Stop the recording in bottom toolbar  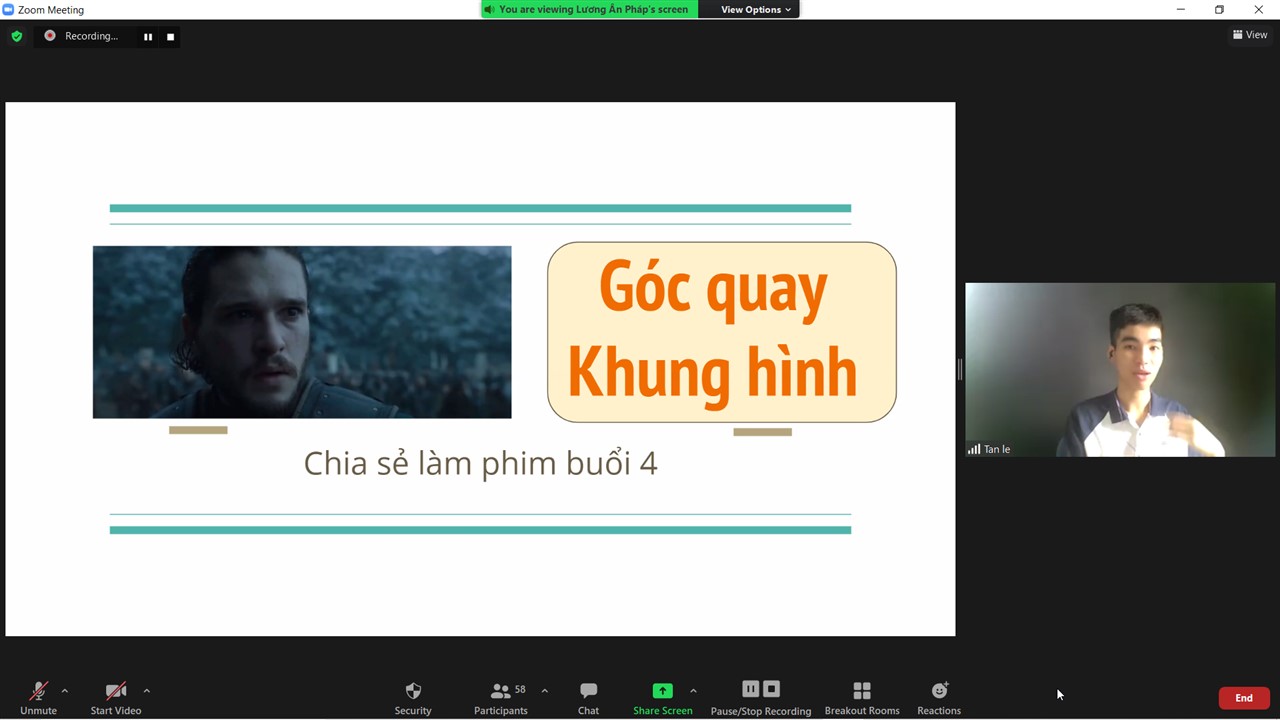click(771, 689)
